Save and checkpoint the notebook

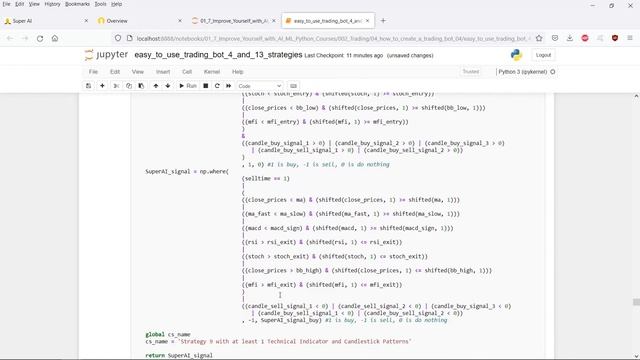coord(88,86)
